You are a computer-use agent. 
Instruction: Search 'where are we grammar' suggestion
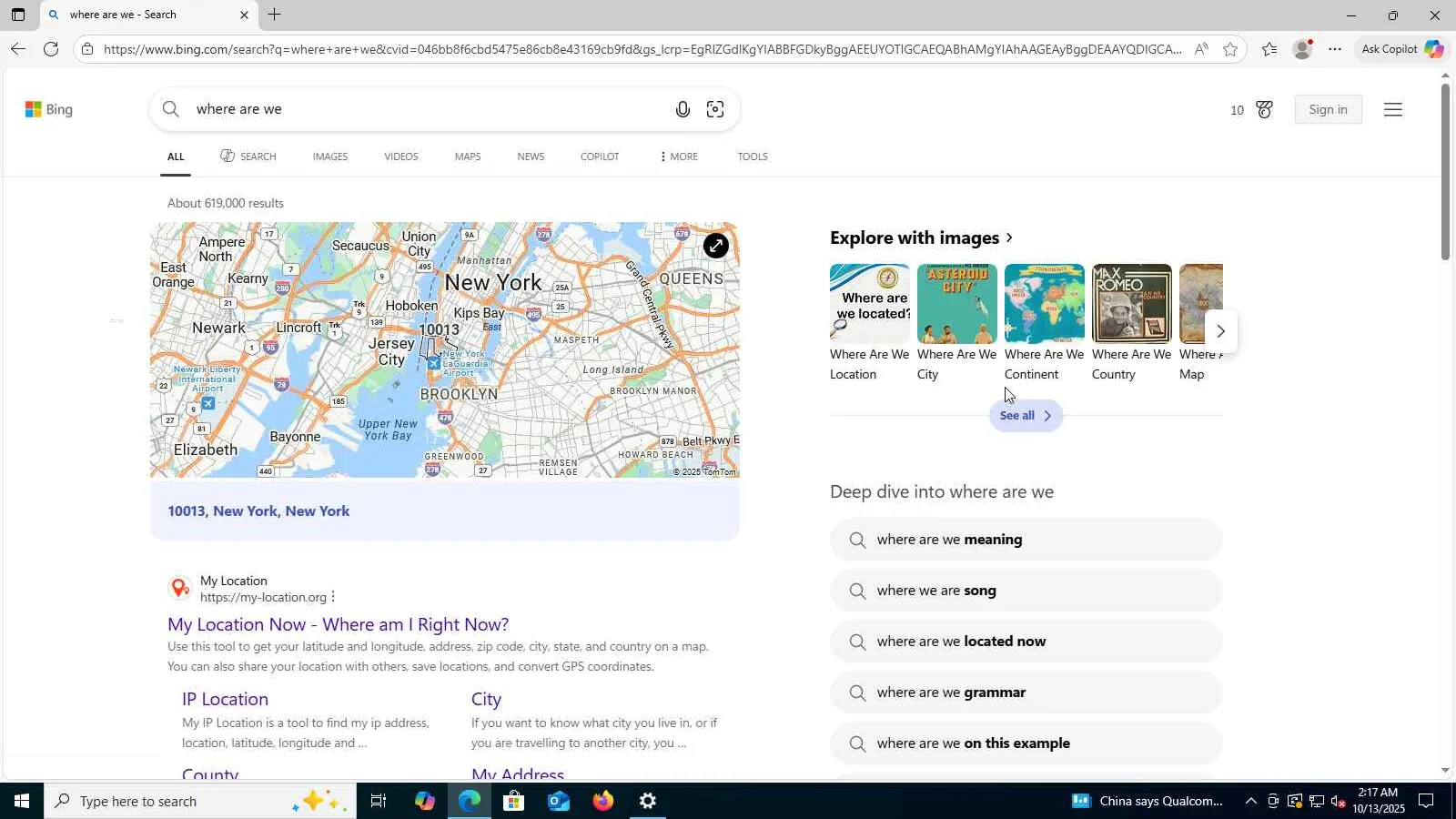(x=1026, y=693)
